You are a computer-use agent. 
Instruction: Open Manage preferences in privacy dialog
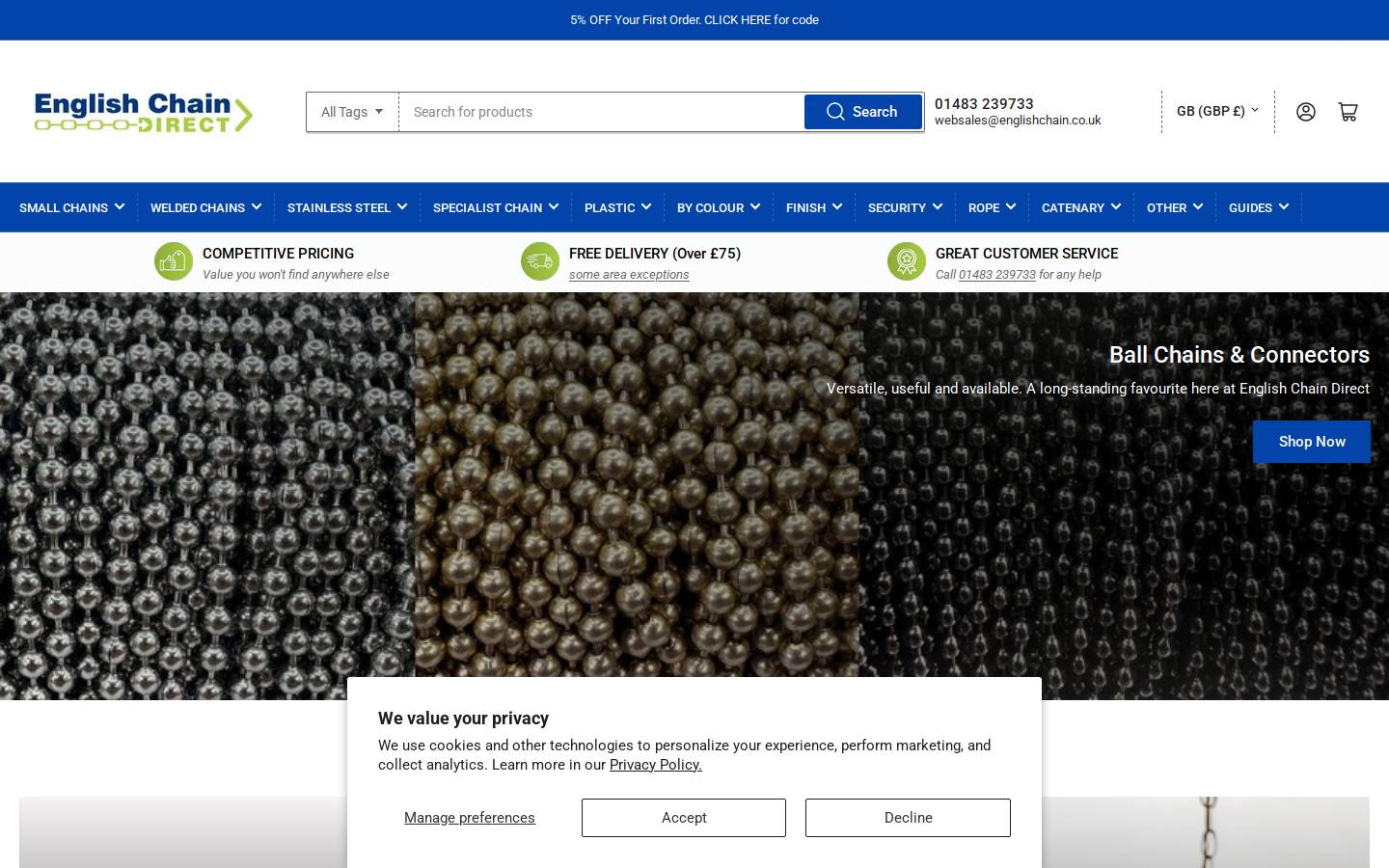click(470, 818)
